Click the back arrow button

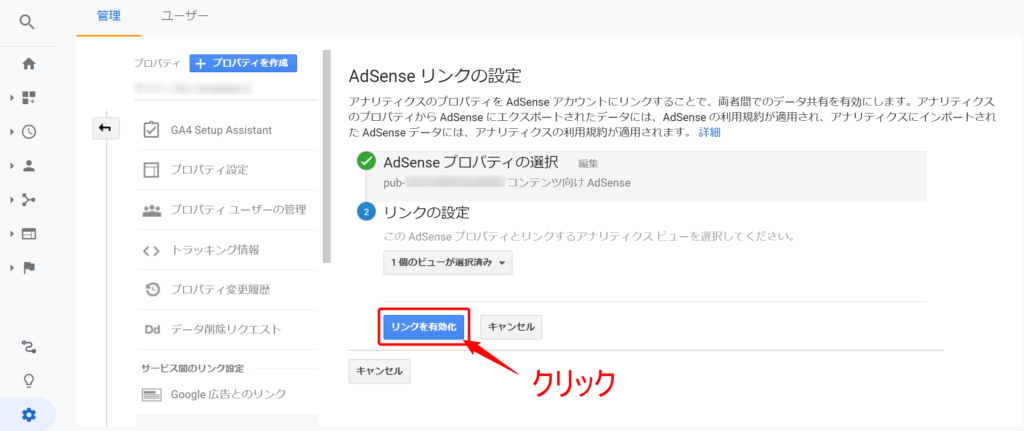pyautogui.click(x=105, y=129)
